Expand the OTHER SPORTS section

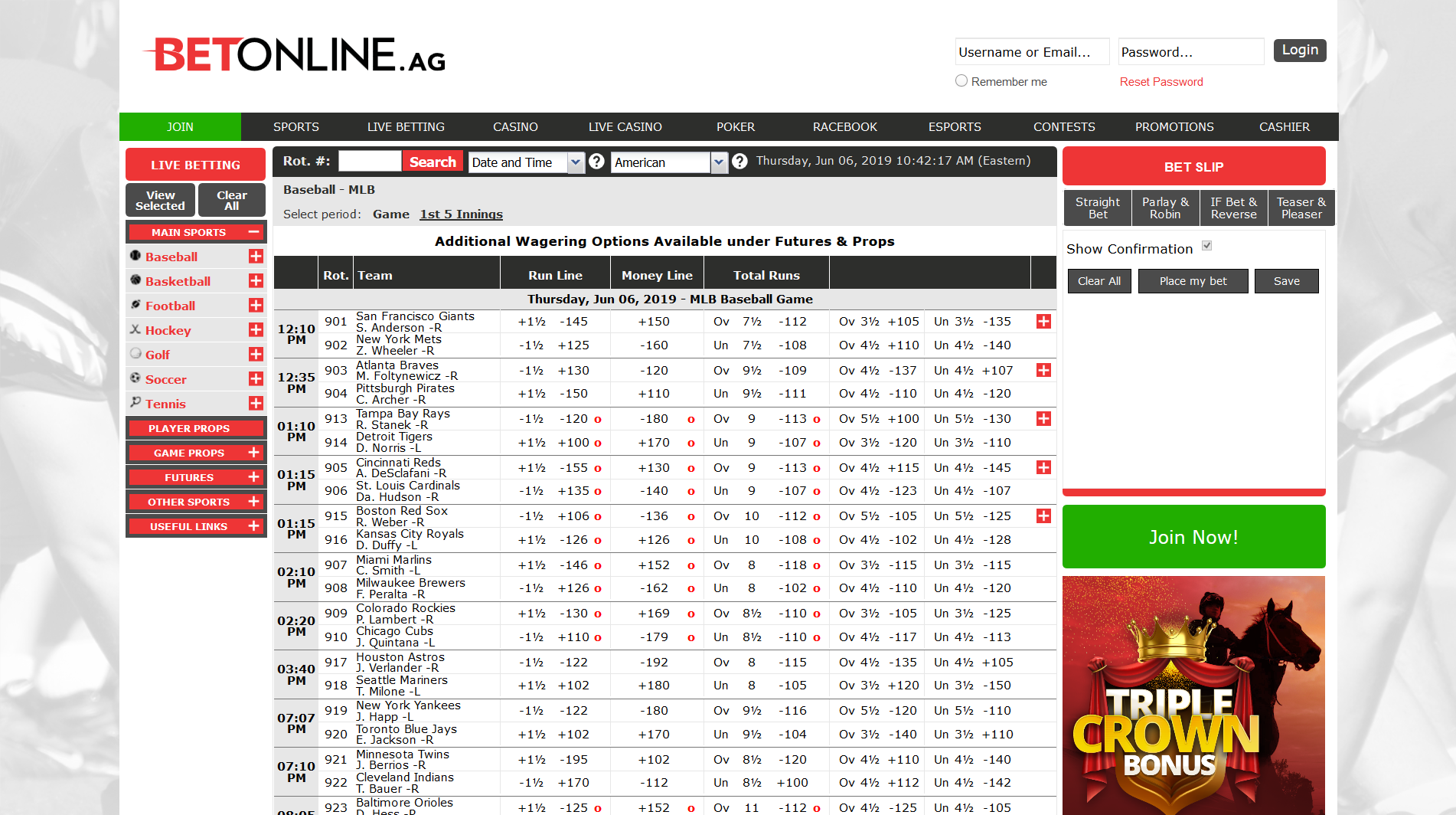coord(253,502)
